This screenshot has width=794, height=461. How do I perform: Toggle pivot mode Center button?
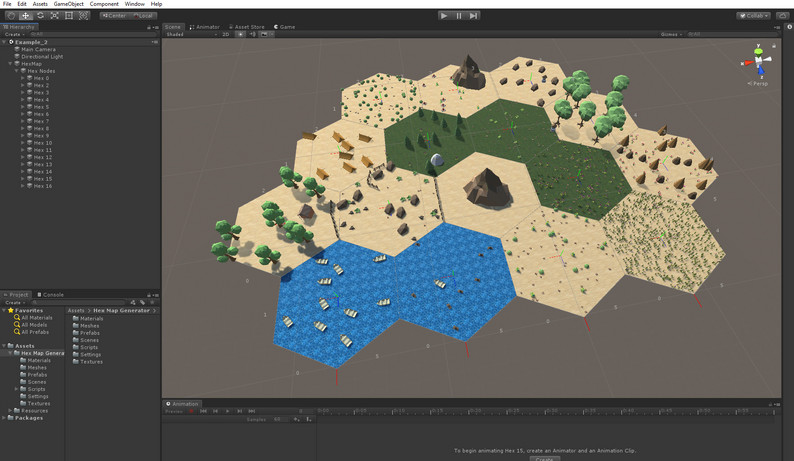tap(114, 16)
